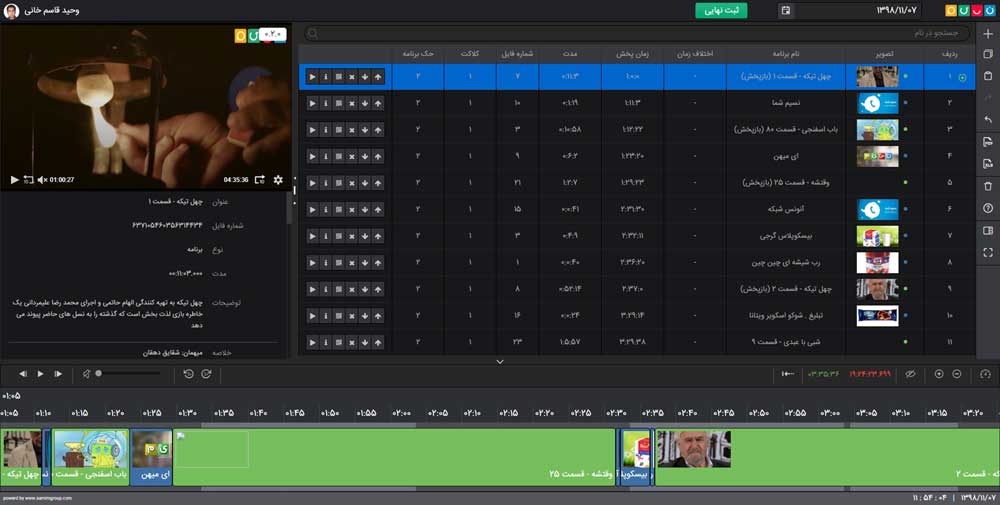Viewport: 1000px width, 505px height.
Task: Zoom in on the timeline
Action: coord(939,374)
